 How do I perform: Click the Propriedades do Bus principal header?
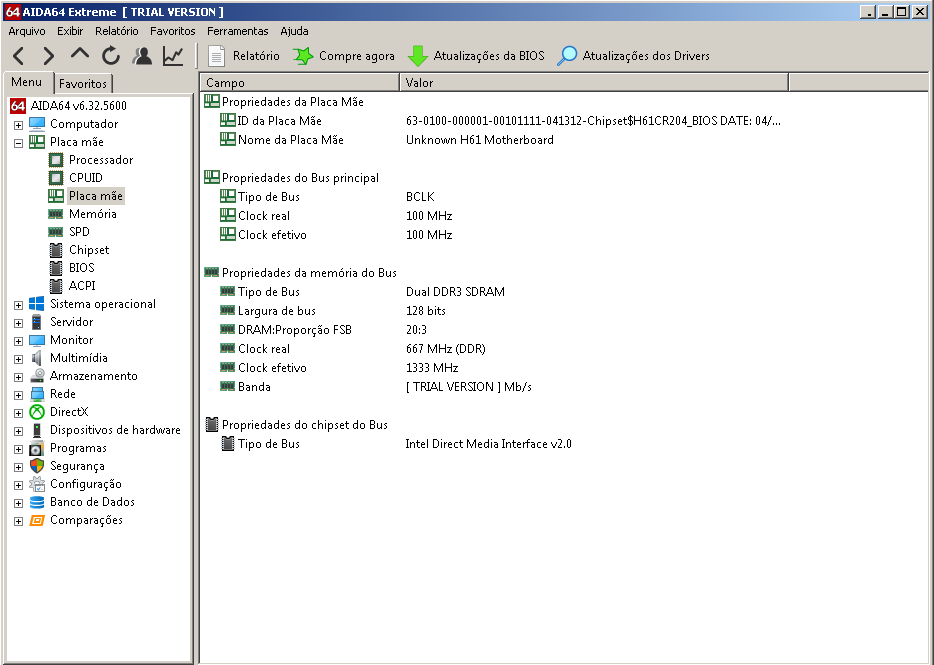point(300,178)
